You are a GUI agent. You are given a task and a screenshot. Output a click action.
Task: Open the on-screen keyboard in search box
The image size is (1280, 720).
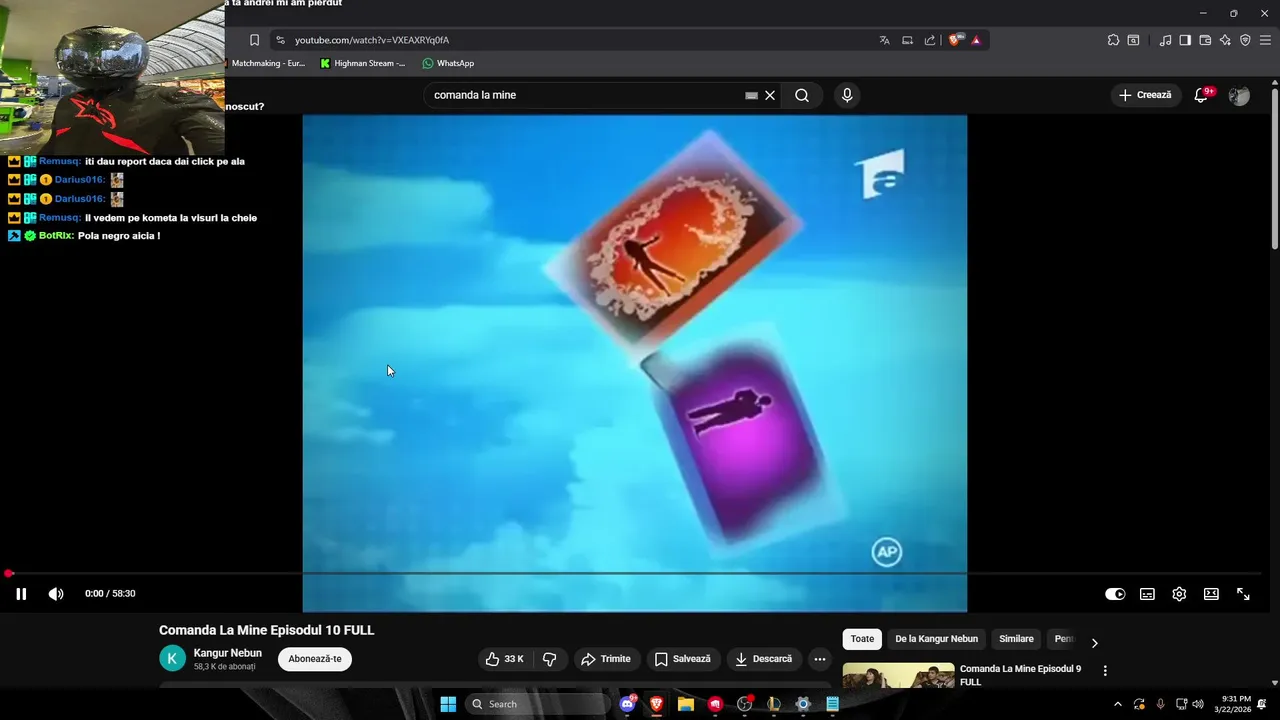(752, 95)
